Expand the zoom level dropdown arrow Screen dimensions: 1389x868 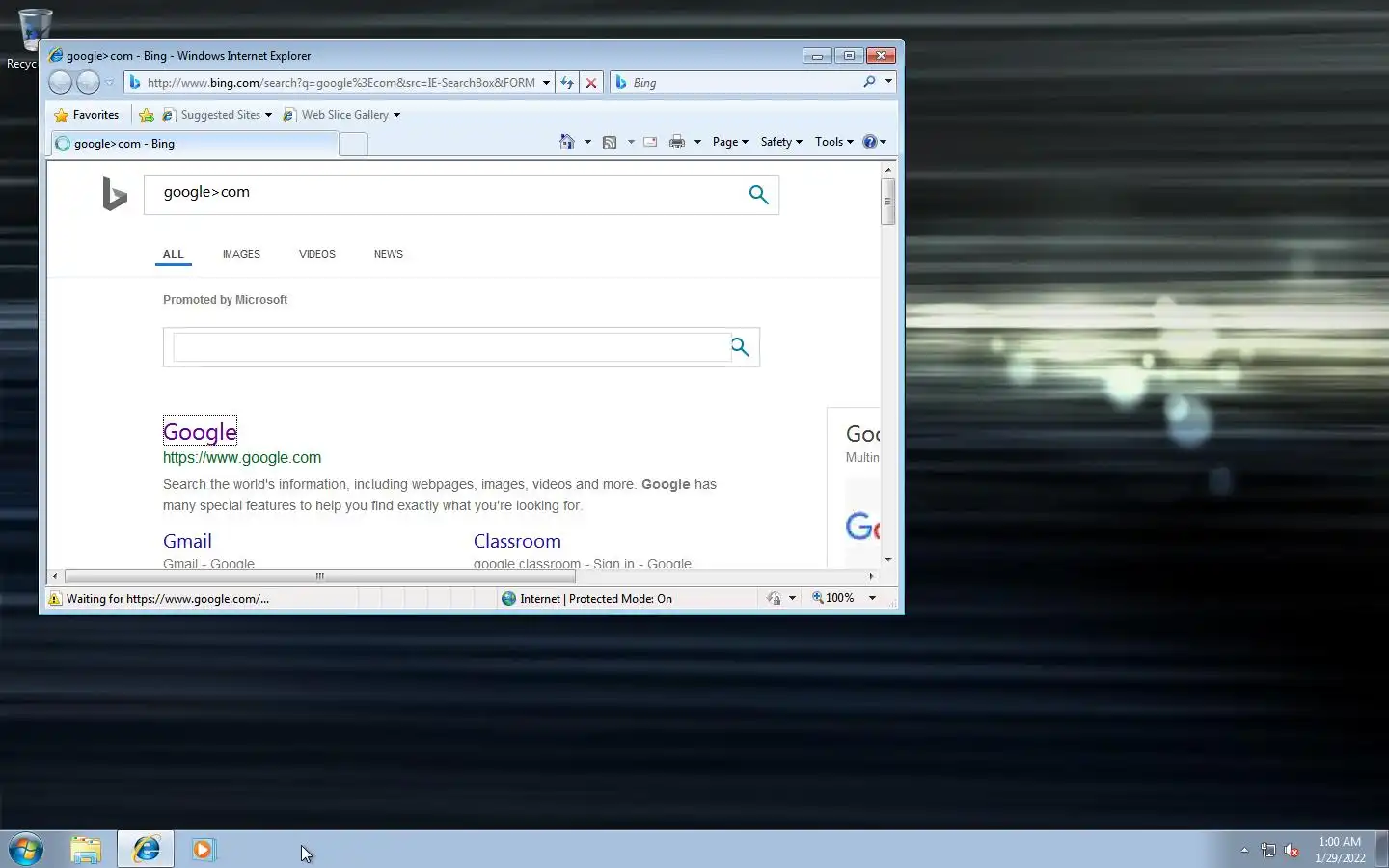pos(872,598)
